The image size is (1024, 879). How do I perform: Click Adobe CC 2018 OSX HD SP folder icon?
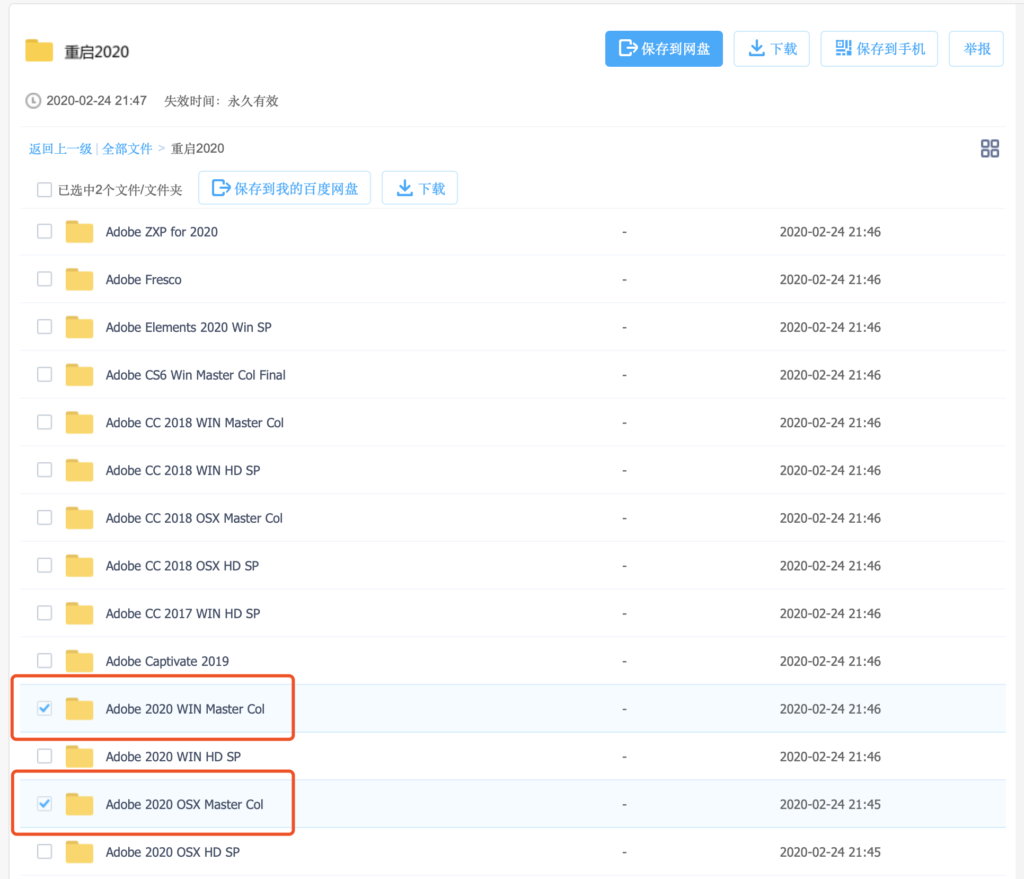tap(79, 566)
